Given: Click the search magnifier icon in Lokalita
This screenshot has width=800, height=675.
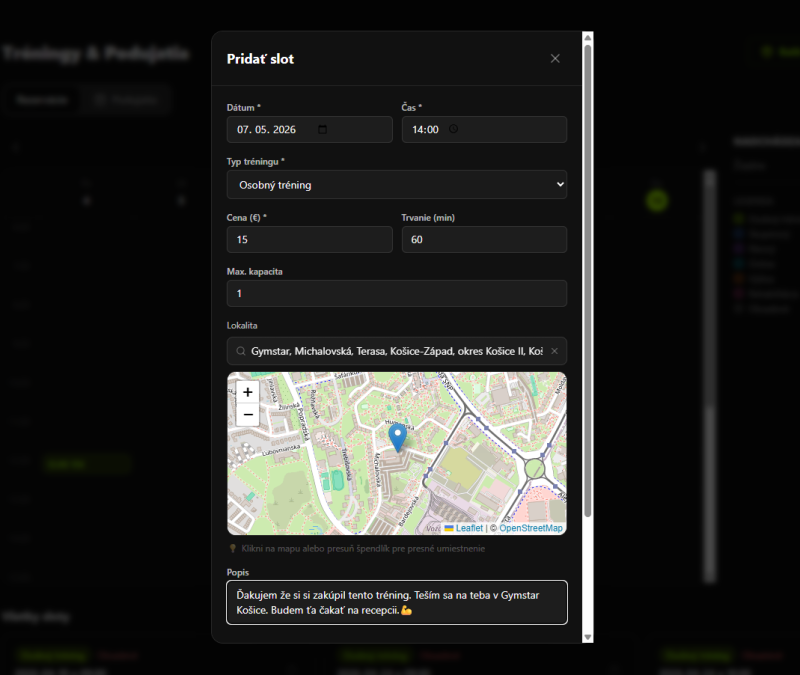Looking at the screenshot, I should point(241,351).
